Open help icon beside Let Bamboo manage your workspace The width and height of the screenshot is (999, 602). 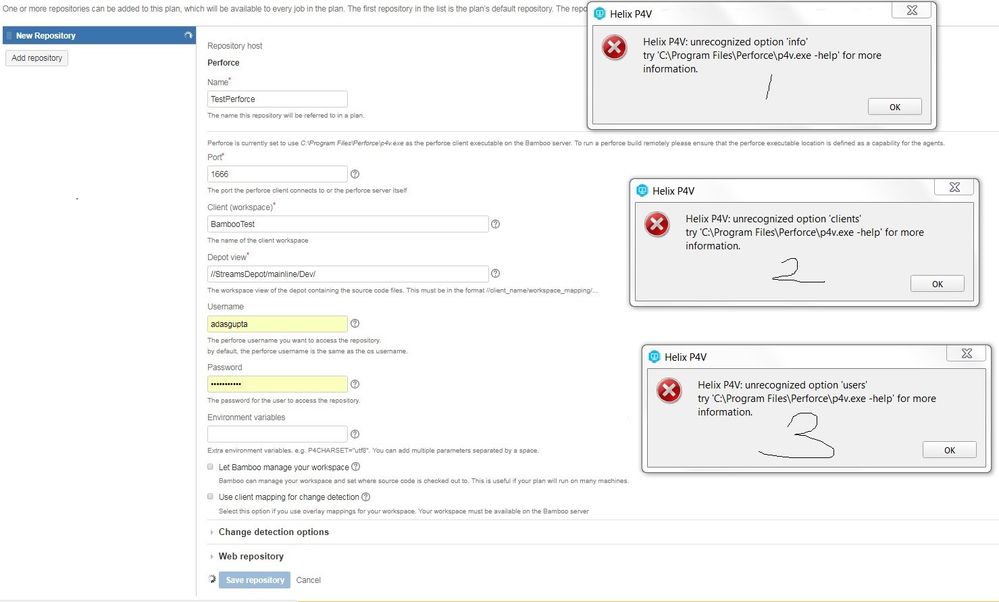click(356, 466)
